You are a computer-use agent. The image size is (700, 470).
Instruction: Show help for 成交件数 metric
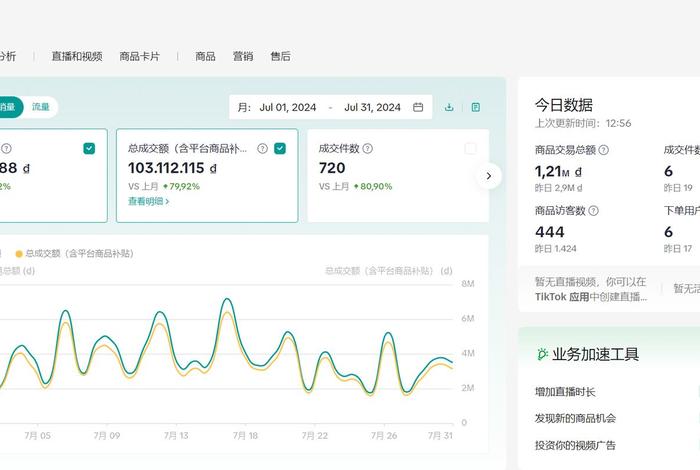[367, 148]
